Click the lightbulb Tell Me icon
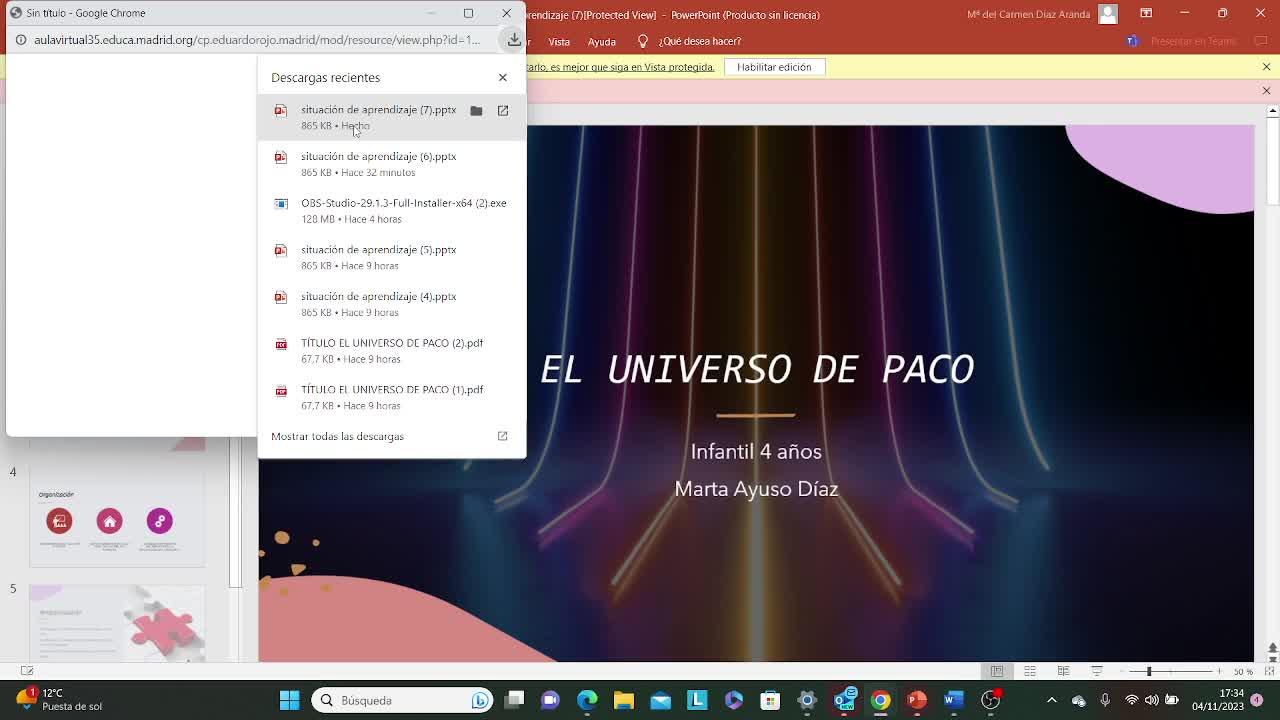 (x=643, y=41)
